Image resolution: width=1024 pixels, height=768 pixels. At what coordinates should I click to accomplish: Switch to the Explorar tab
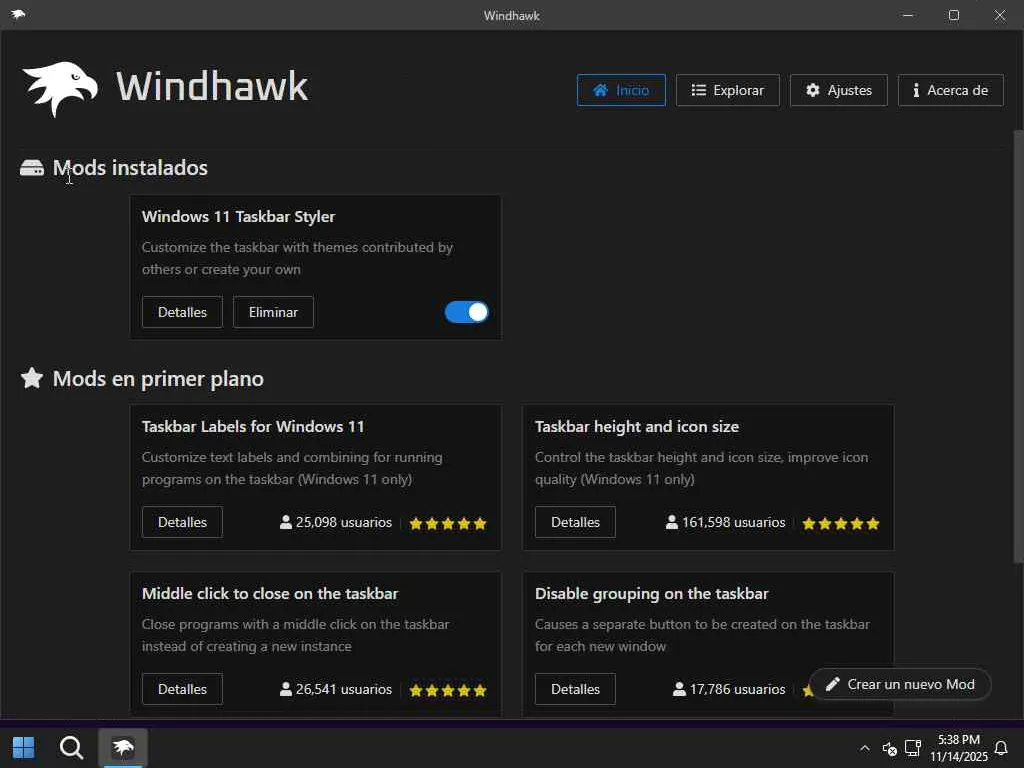pyautogui.click(x=728, y=90)
